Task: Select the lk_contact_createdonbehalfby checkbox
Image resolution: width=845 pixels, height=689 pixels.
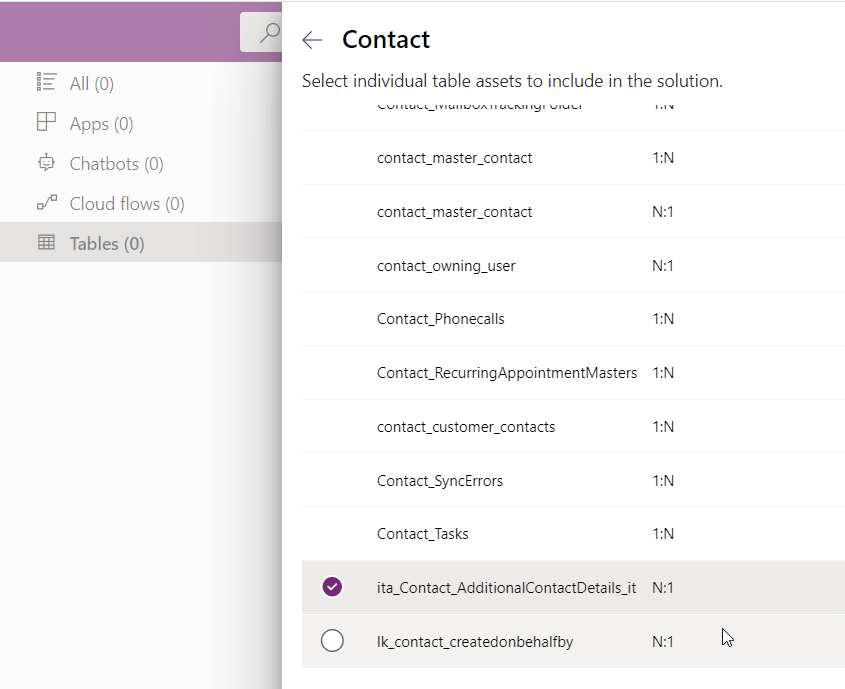Action: (x=333, y=641)
